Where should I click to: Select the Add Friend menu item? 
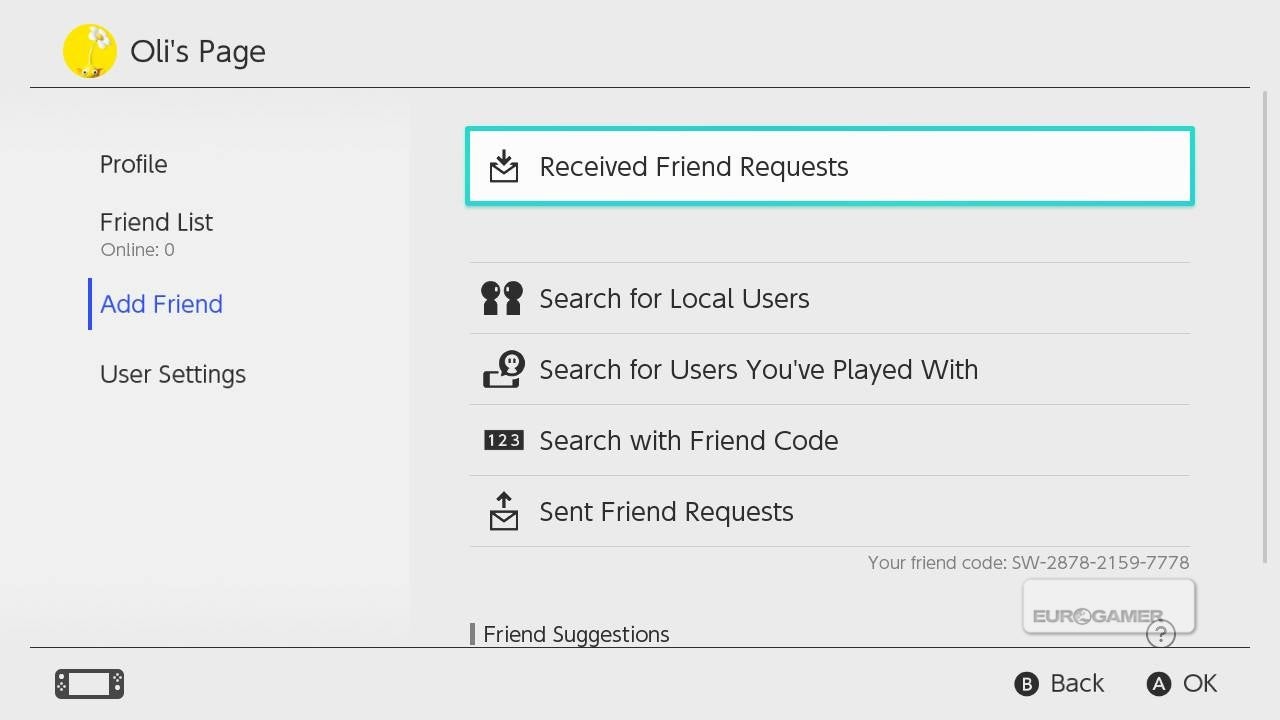(161, 304)
